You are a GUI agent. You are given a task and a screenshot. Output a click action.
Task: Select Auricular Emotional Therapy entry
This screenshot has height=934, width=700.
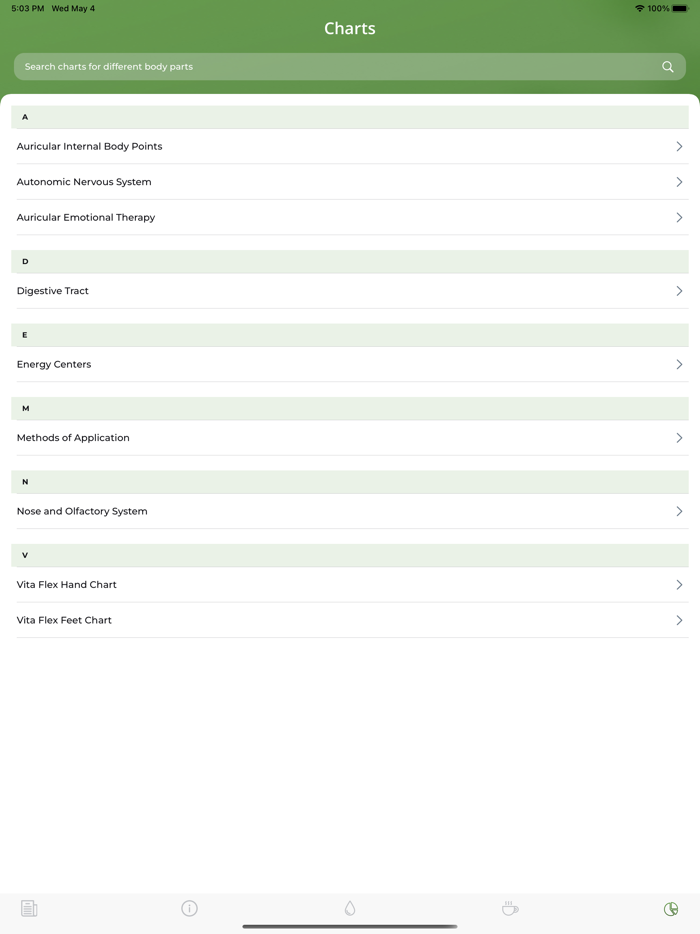point(86,217)
